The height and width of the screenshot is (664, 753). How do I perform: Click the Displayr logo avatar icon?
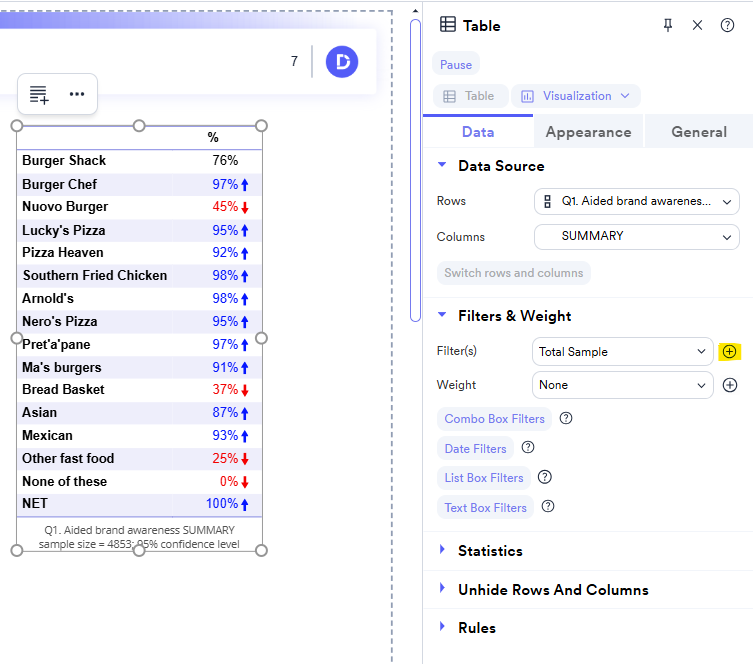coord(342,62)
